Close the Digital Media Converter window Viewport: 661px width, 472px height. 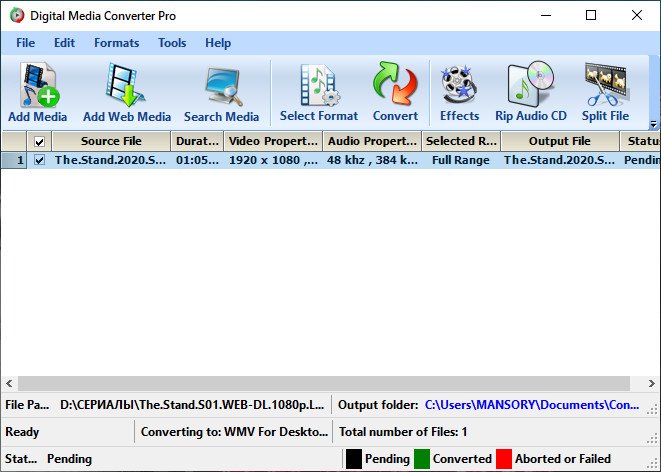point(637,16)
